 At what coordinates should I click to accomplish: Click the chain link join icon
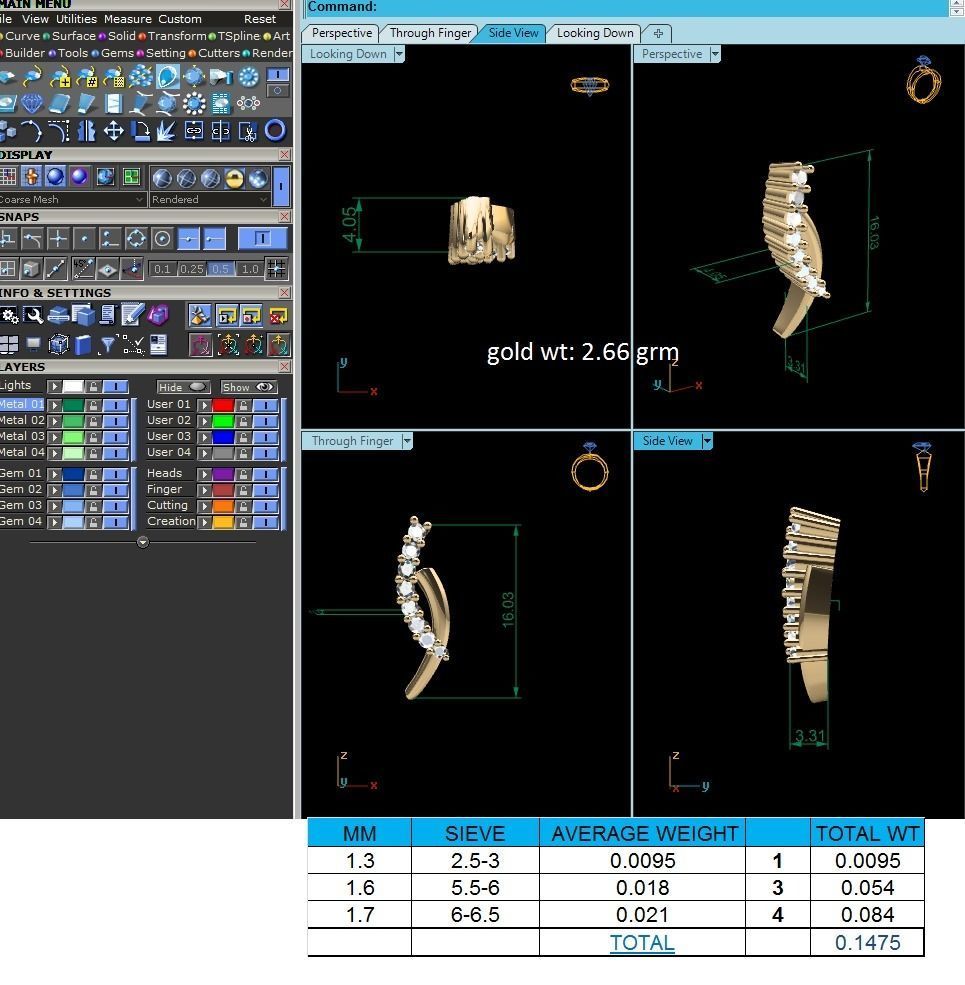click(x=194, y=131)
